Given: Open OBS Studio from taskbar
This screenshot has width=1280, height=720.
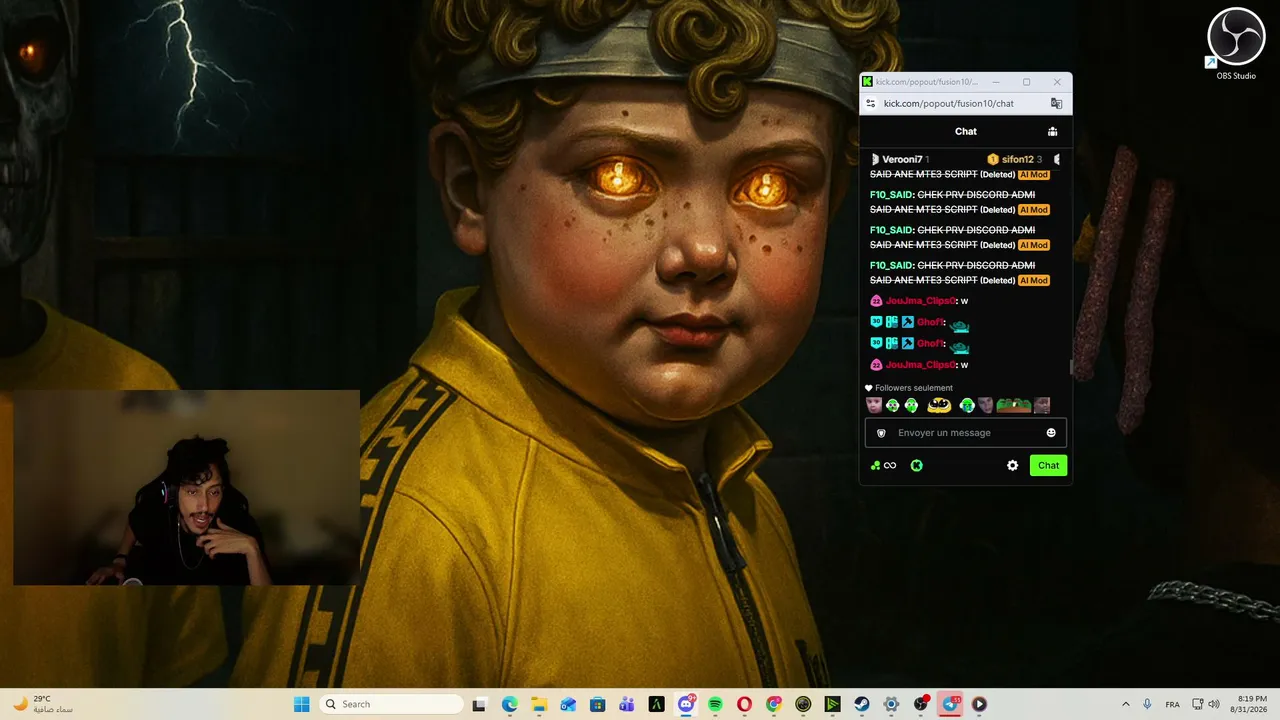Looking at the screenshot, I should tap(921, 704).
